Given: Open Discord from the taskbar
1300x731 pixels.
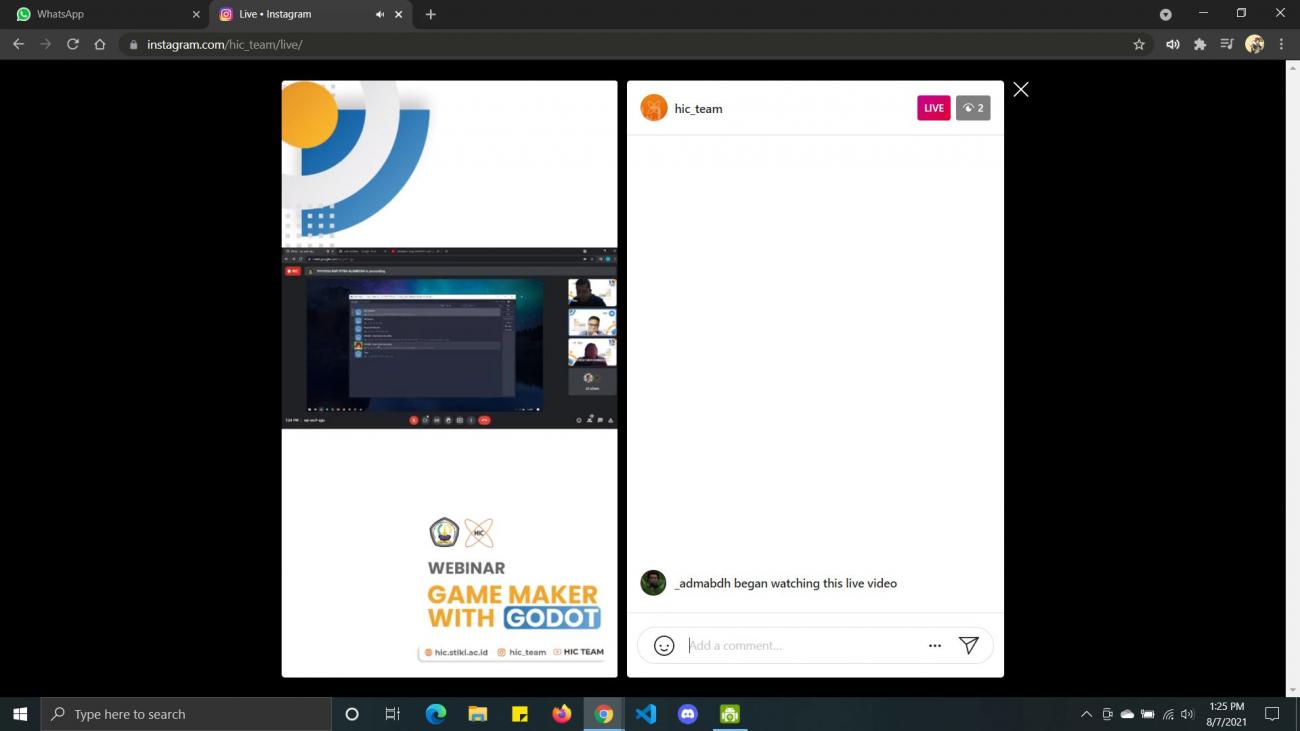Looking at the screenshot, I should point(687,714).
